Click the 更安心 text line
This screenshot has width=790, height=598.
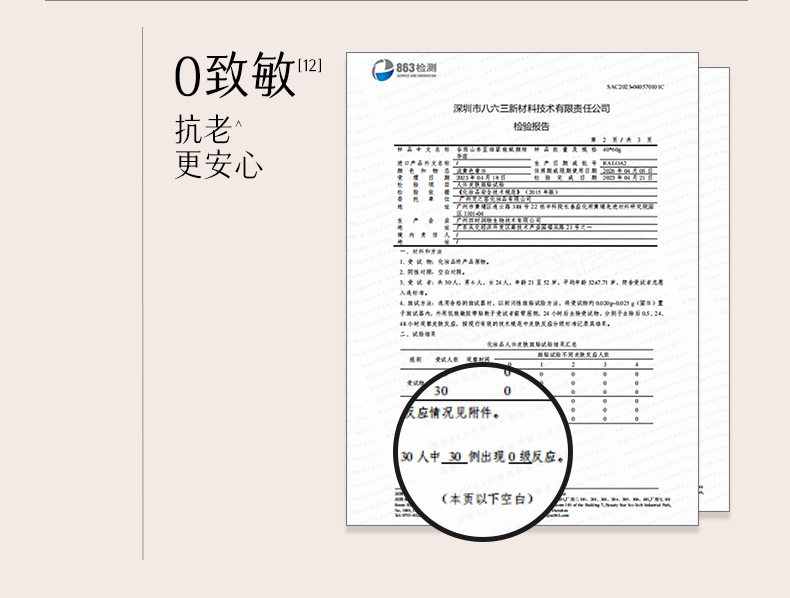[x=219, y=164]
